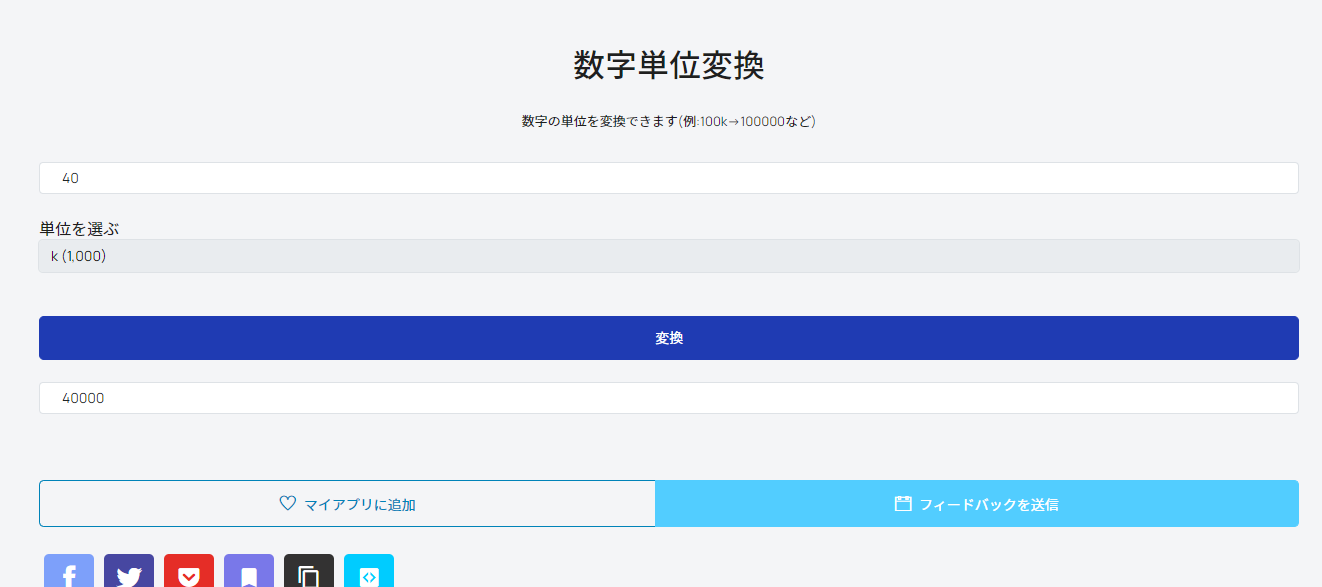
Task: Focus the number input containing 40
Action: pos(669,178)
